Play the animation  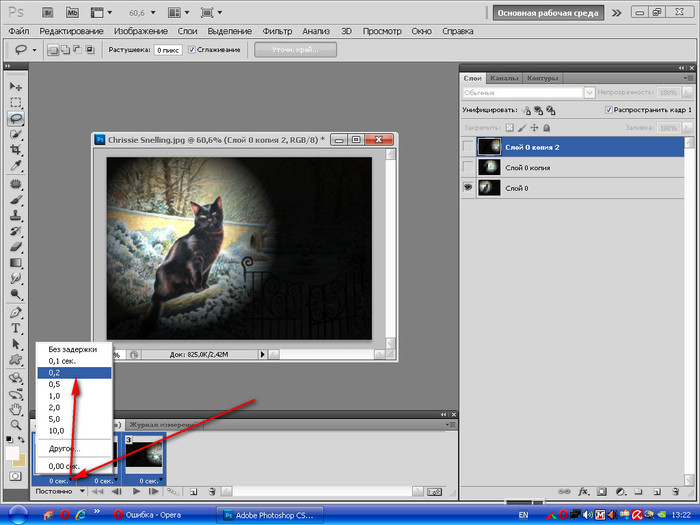click(137, 492)
